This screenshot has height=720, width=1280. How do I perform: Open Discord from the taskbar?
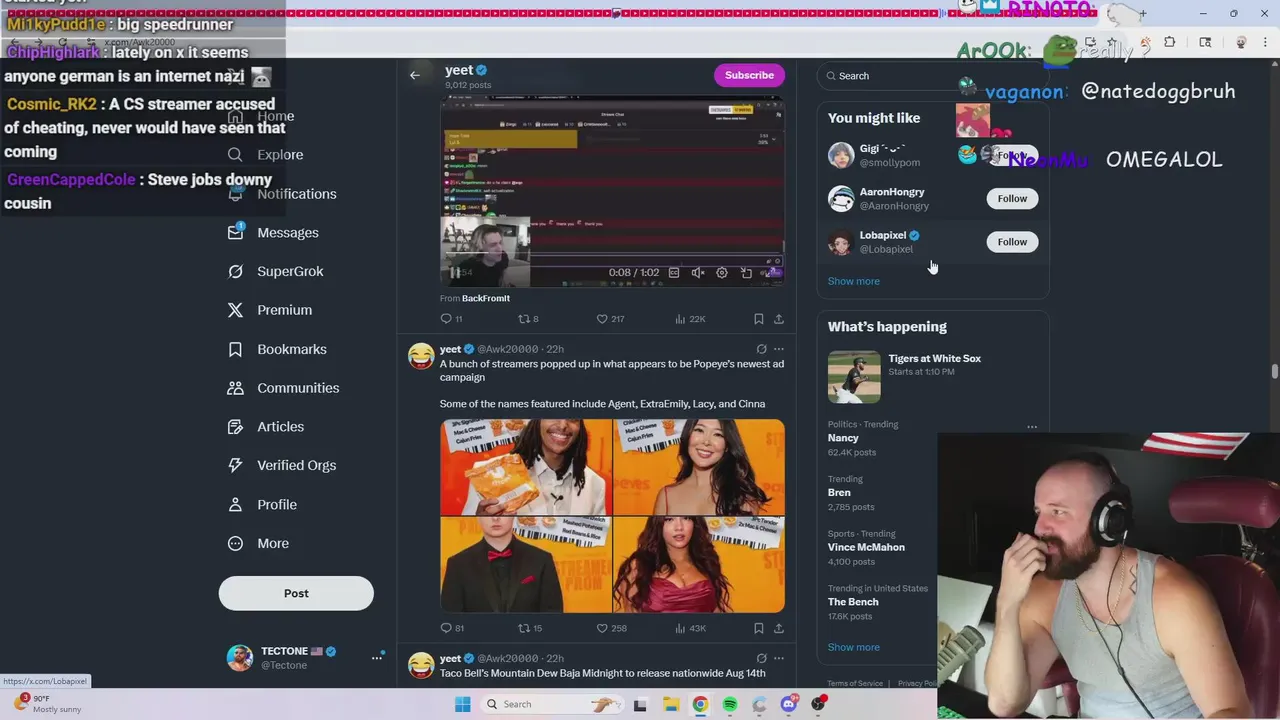(x=789, y=704)
